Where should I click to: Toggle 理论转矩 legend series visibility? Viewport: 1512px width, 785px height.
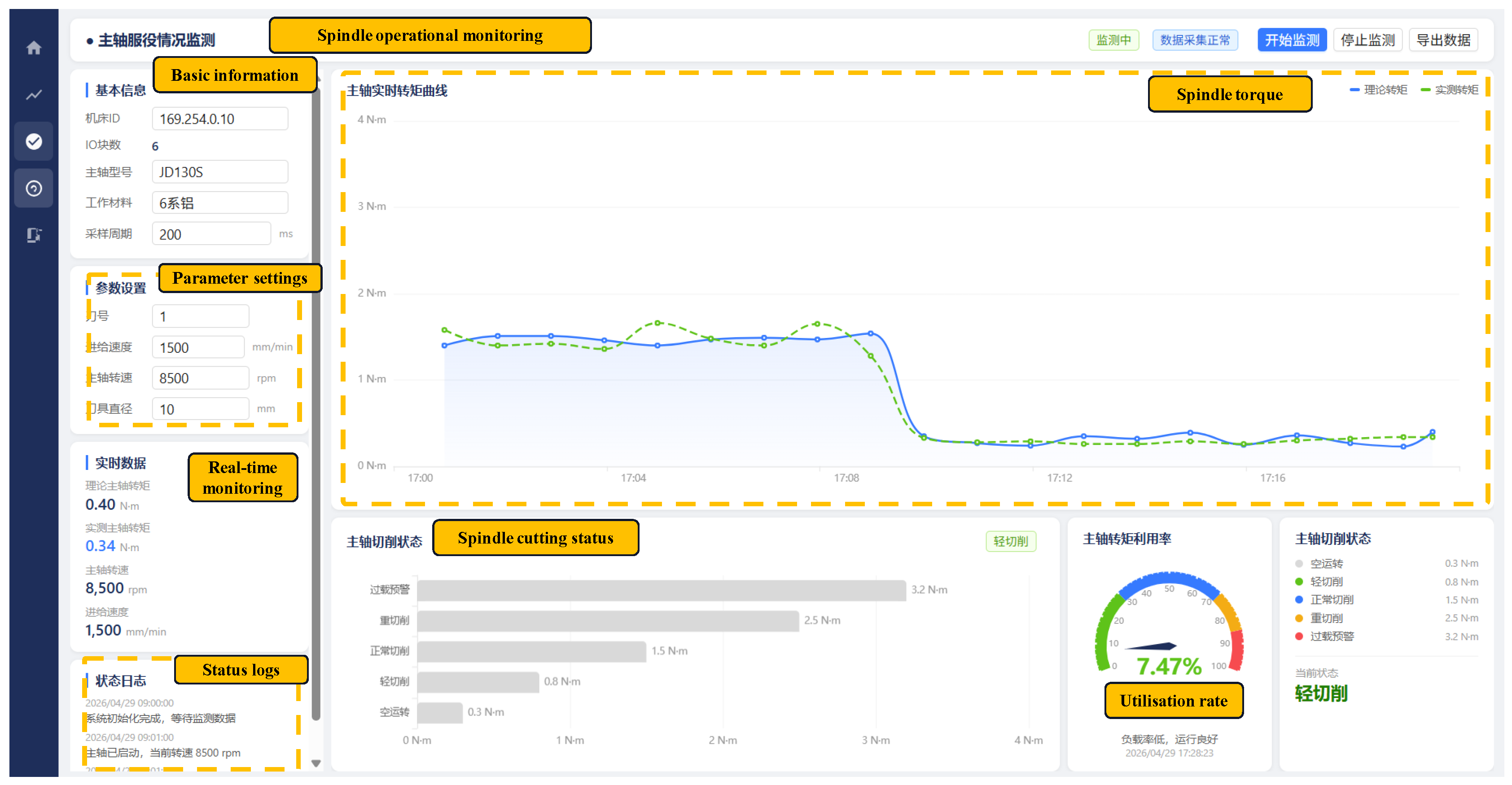click(1378, 90)
